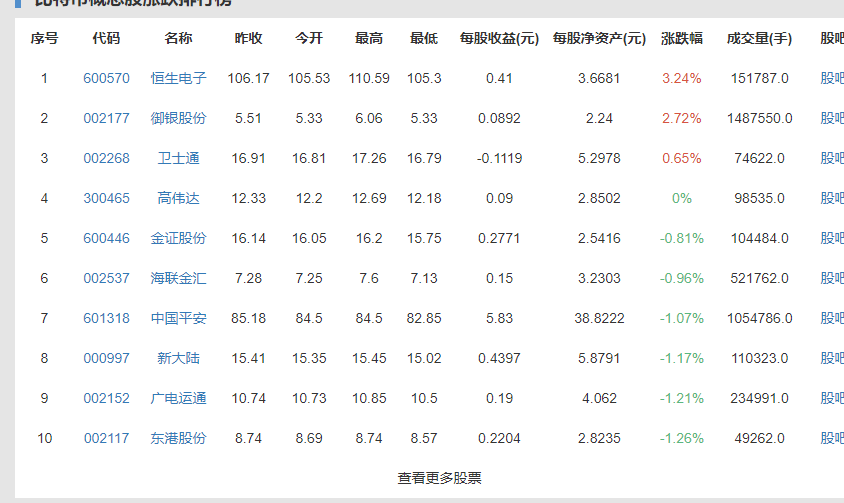Select the -0.81% change value
844x503 pixels.
point(681,238)
